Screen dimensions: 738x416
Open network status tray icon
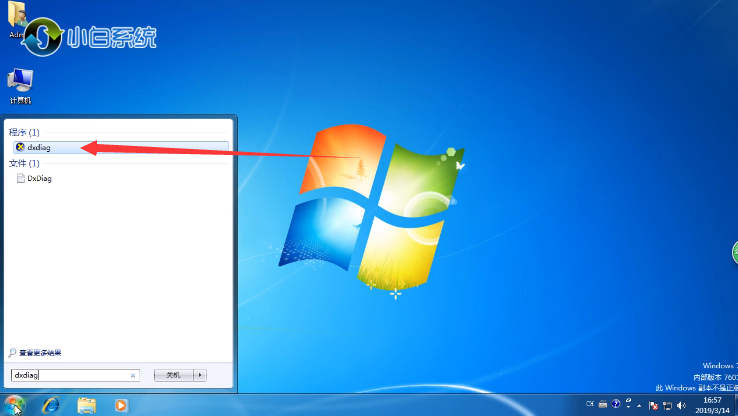pyautogui.click(x=667, y=405)
